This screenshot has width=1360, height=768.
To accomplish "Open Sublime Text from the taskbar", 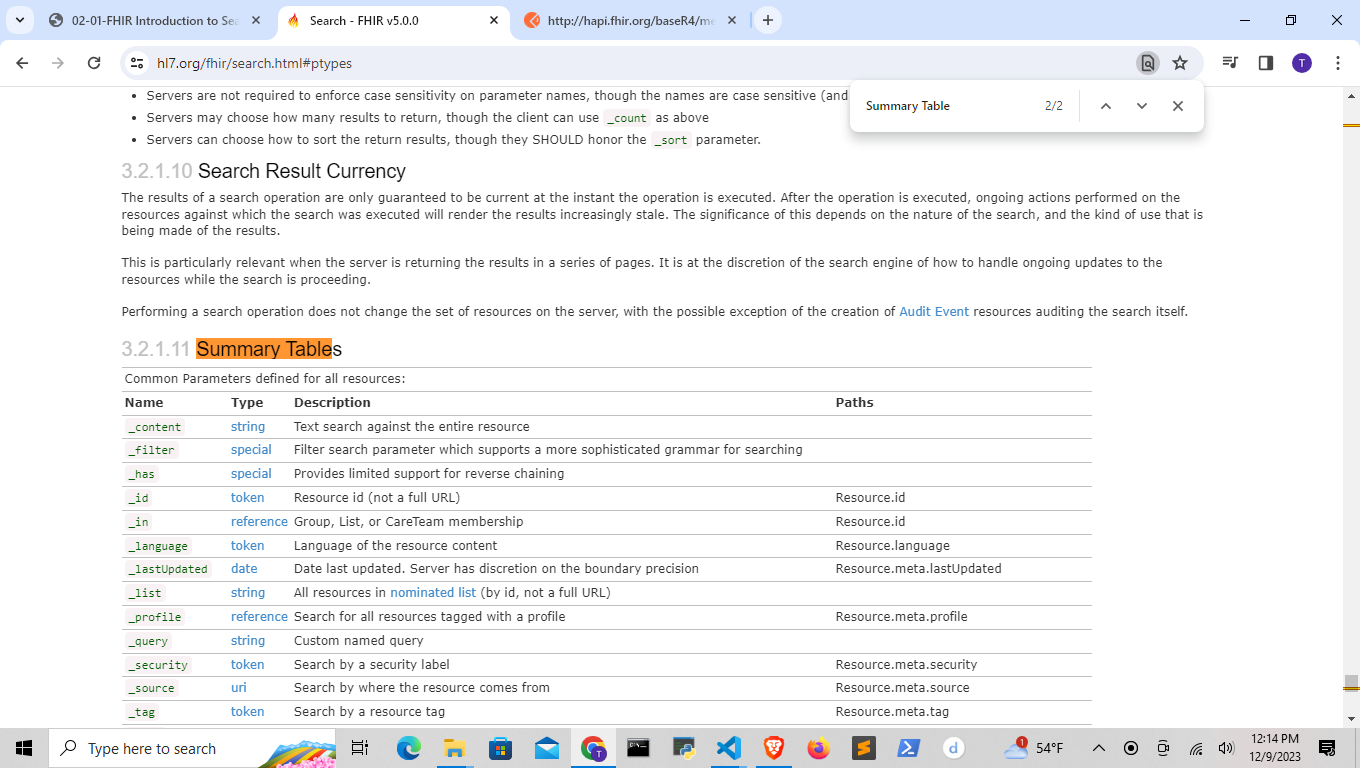I will click(x=864, y=748).
